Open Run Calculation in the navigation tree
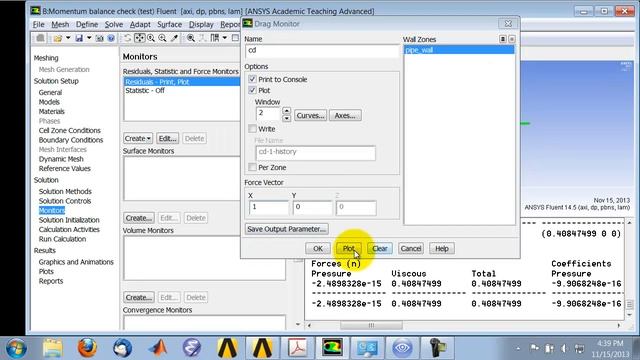 click(x=62, y=239)
